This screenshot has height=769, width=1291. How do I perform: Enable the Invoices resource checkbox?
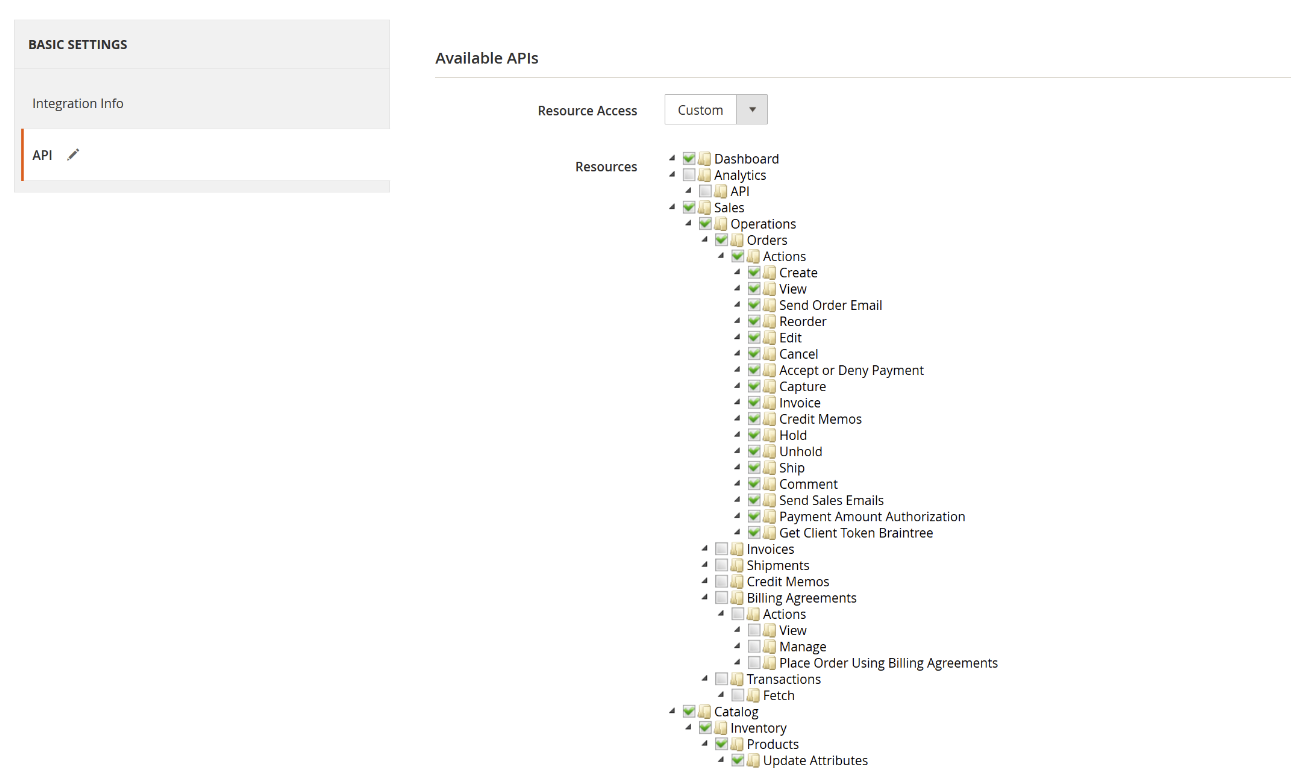(x=721, y=549)
